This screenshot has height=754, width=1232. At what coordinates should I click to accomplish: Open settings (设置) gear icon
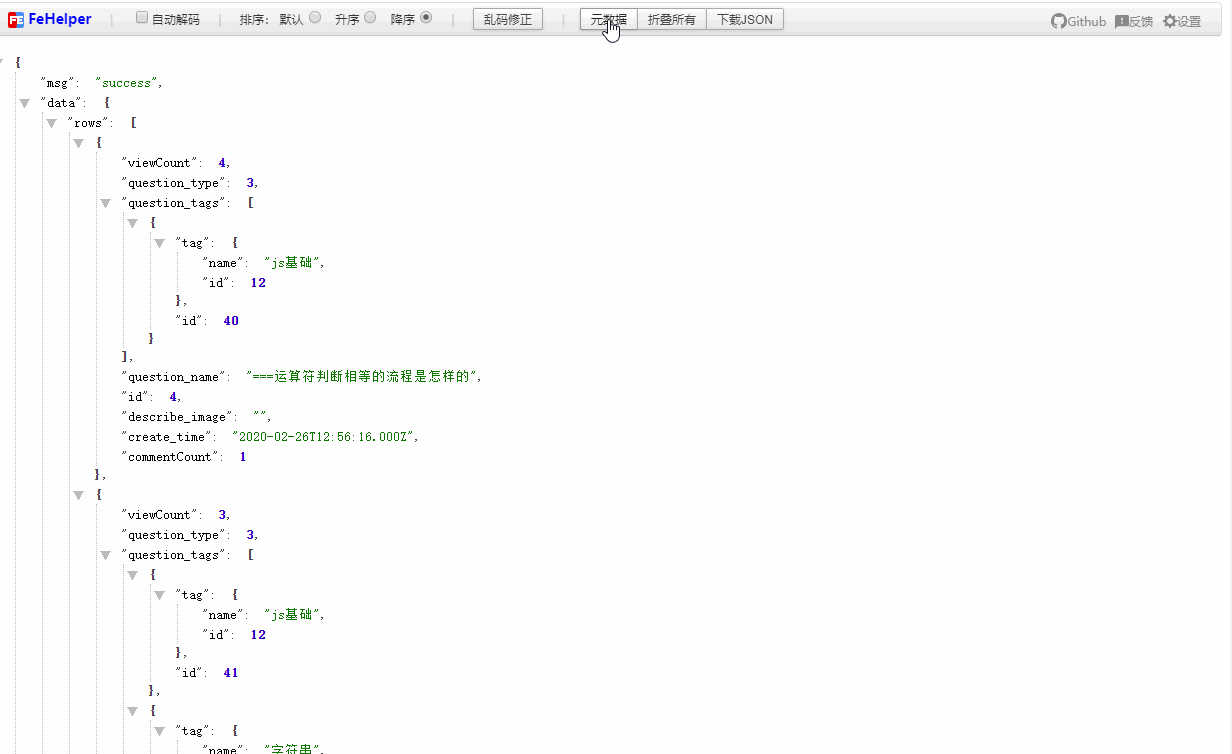1169,21
